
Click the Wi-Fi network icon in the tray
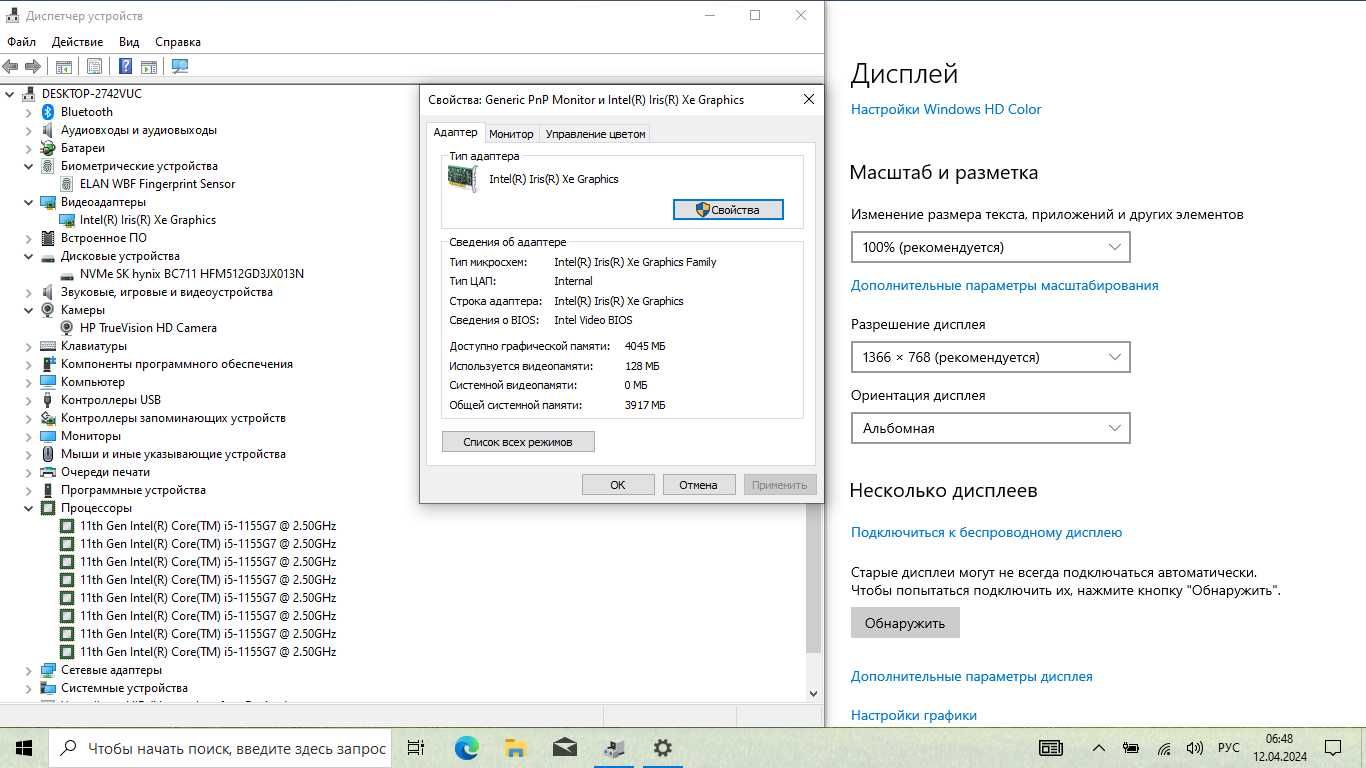point(1164,748)
